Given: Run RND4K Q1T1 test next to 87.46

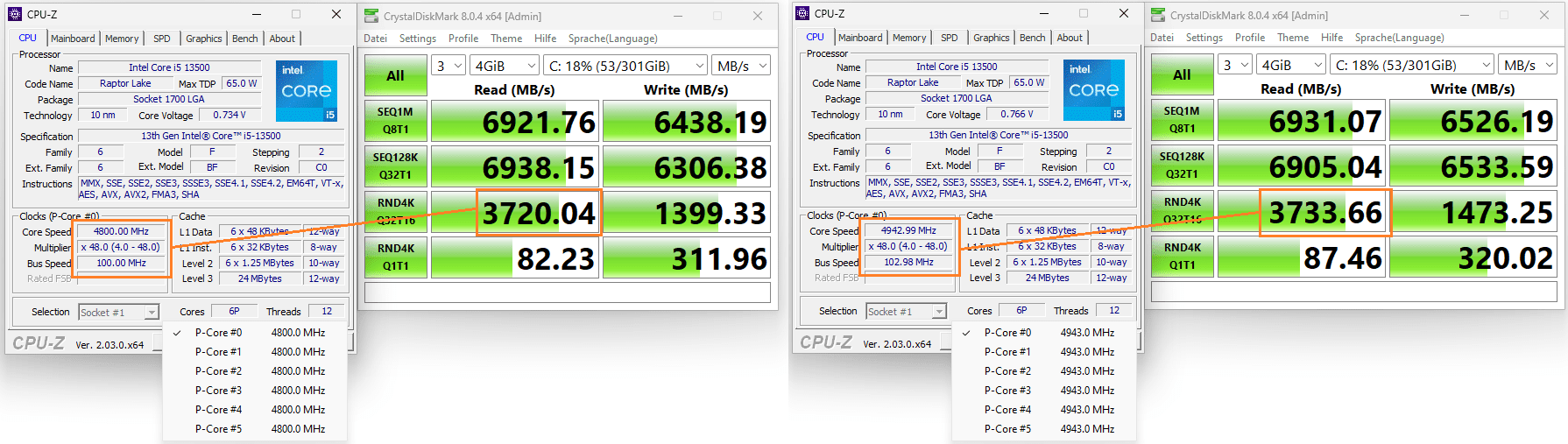Looking at the screenshot, I should (1183, 257).
